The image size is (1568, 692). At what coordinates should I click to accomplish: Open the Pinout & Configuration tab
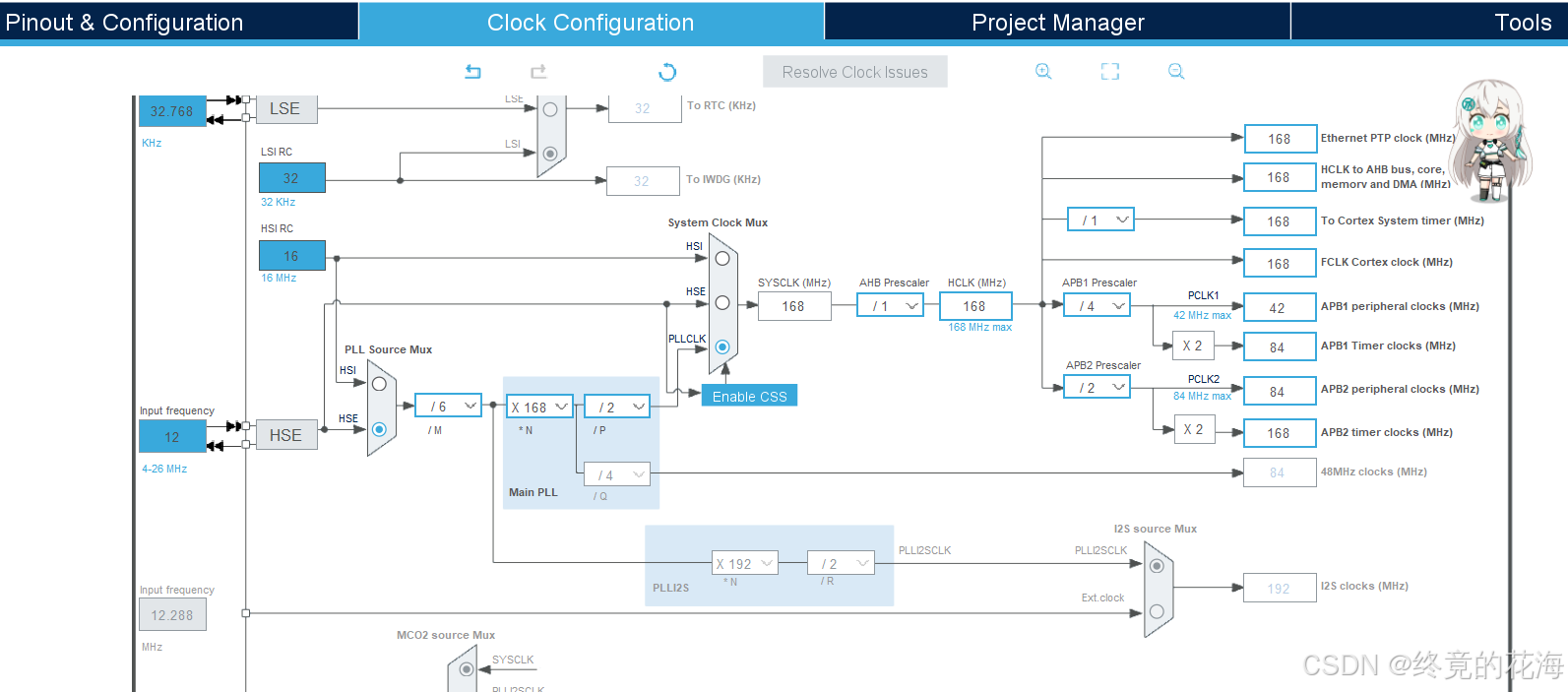coord(179,22)
